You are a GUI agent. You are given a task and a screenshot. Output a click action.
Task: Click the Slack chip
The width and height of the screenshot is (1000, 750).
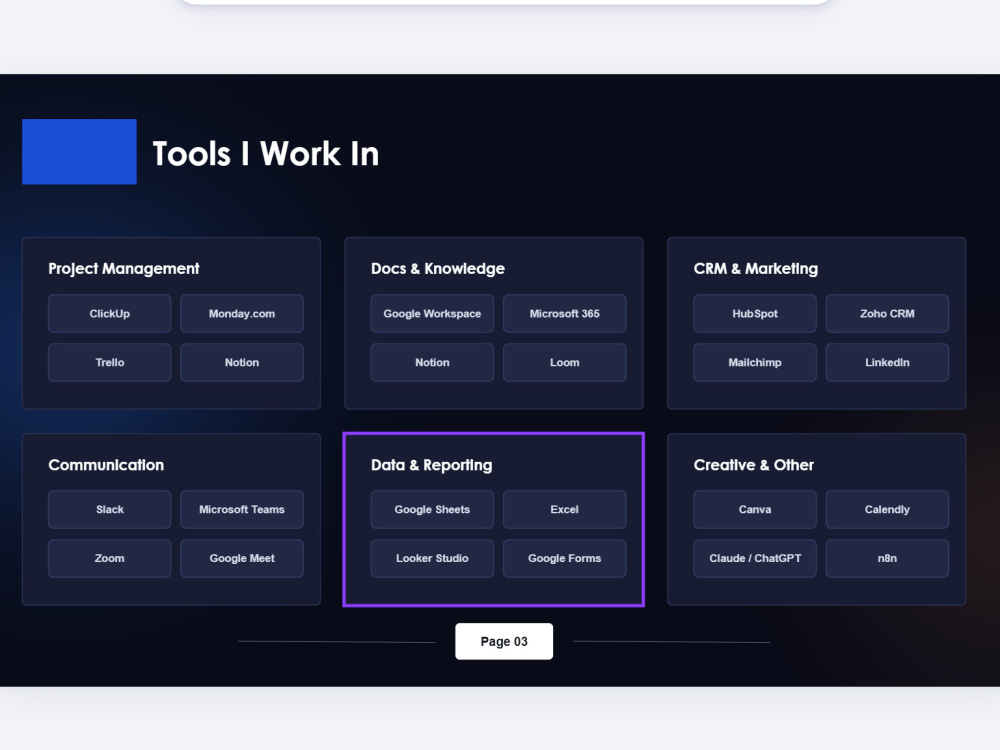(x=110, y=509)
